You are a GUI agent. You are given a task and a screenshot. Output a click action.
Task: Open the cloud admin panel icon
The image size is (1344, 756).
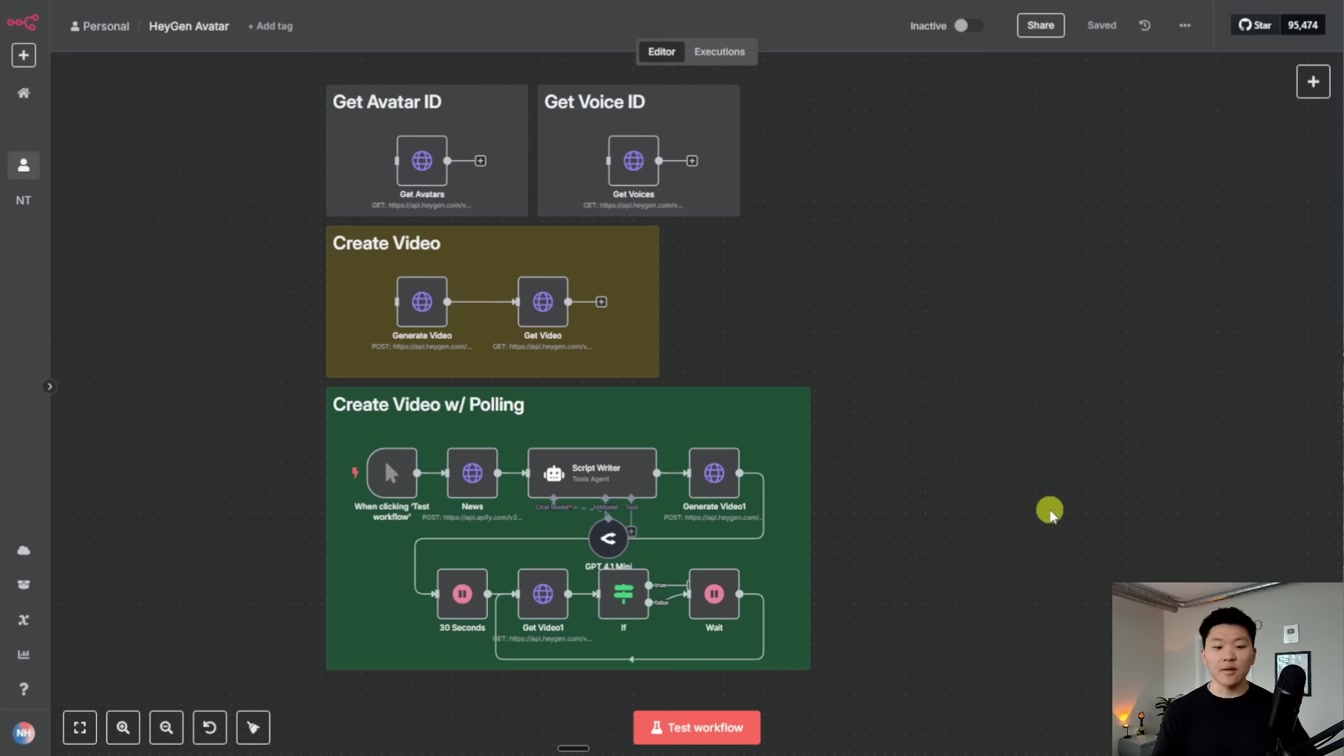[24, 551]
